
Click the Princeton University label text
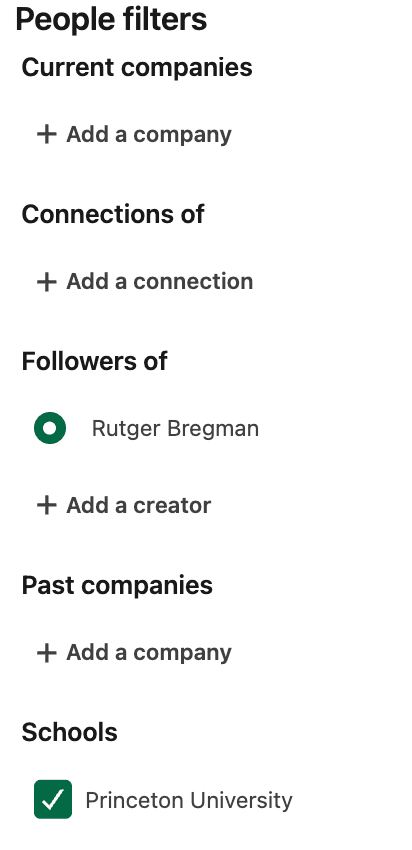tap(189, 800)
